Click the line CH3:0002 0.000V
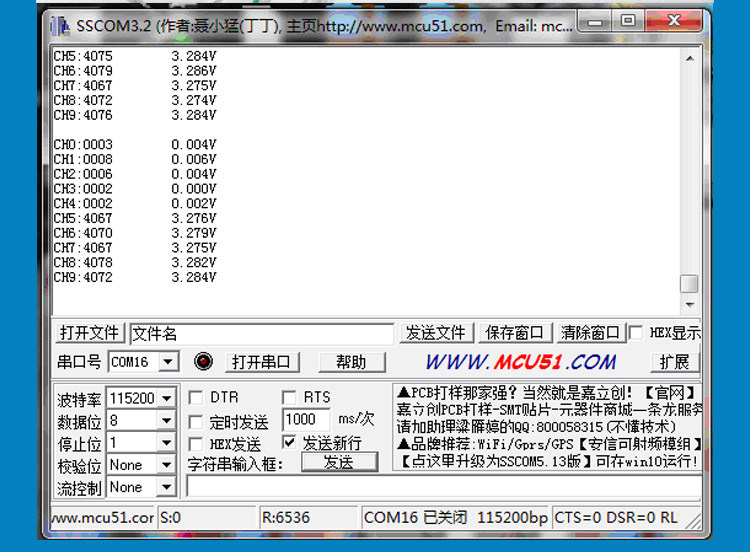 (x=135, y=188)
